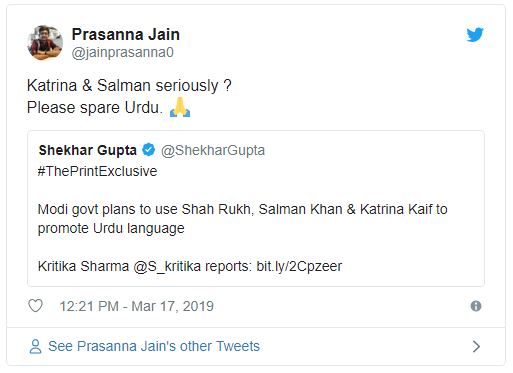
Task: Open the 12:21 PM - Mar 17, 2019 timestamp
Action: (136, 306)
